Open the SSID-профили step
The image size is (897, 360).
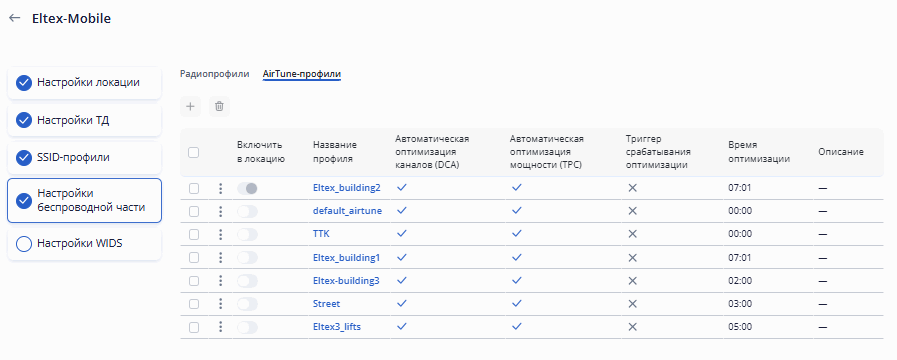pyautogui.click(x=84, y=157)
